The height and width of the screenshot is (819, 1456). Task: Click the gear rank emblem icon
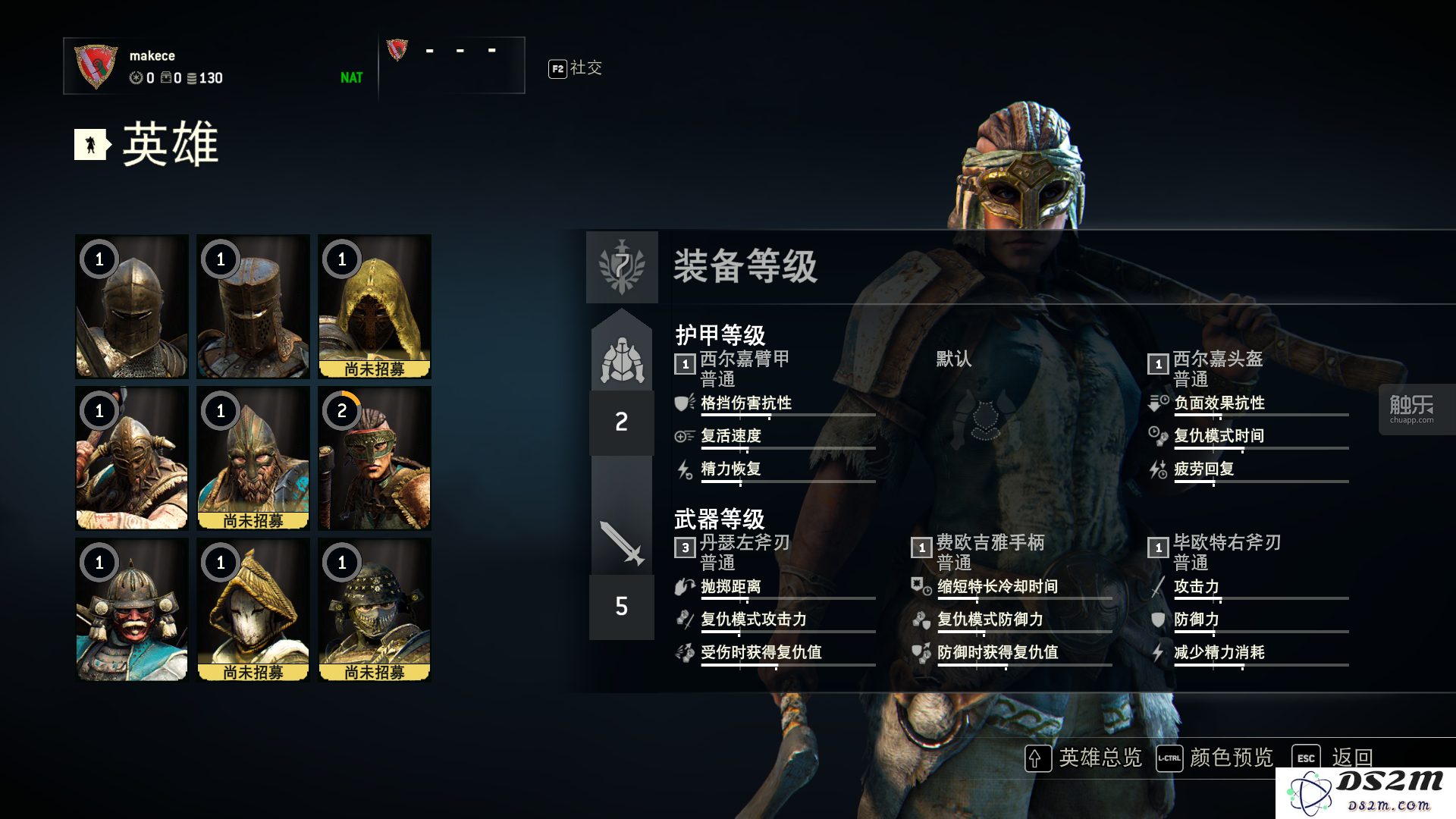tap(622, 267)
